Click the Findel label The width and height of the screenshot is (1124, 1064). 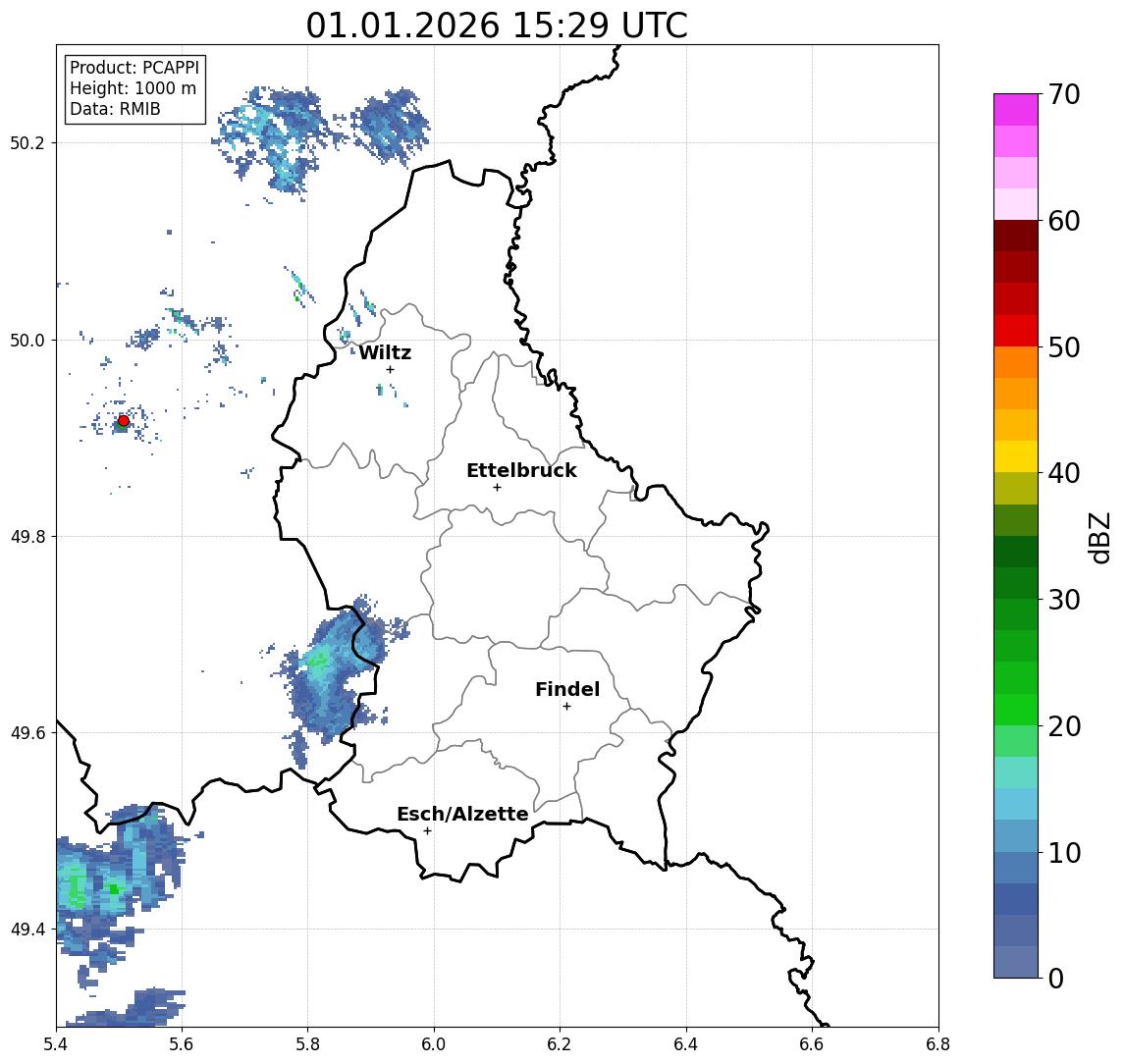(x=567, y=689)
